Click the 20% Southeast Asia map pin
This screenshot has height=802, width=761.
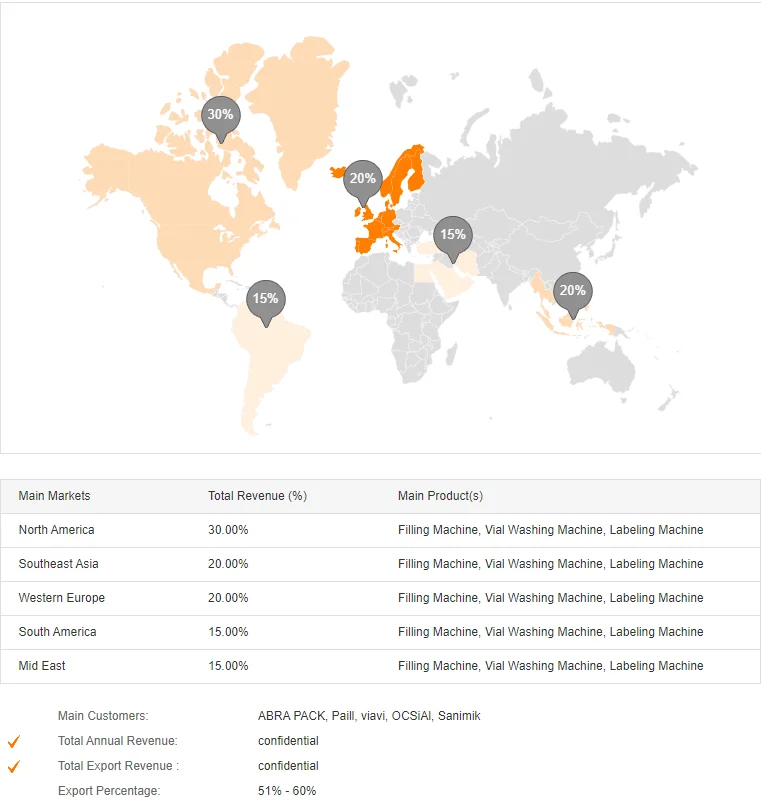[572, 292]
